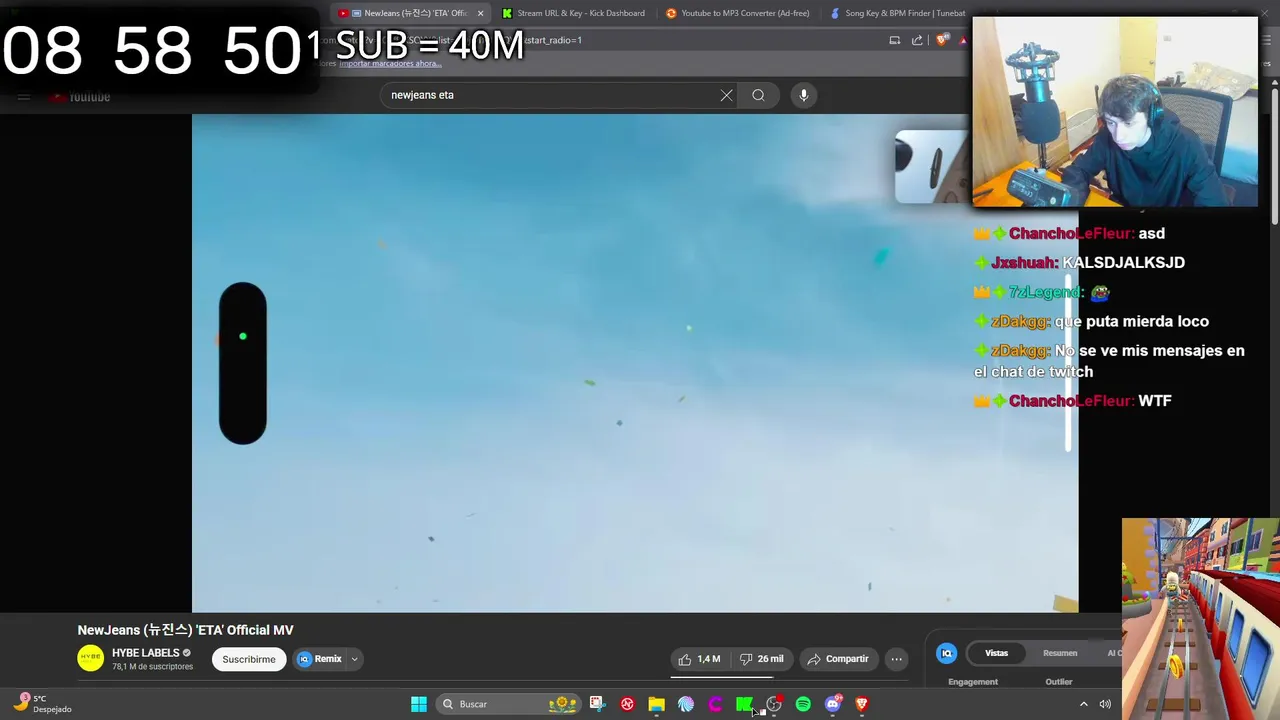Share the video via Compartir
Image resolution: width=1280 pixels, height=720 pixels.
838,659
